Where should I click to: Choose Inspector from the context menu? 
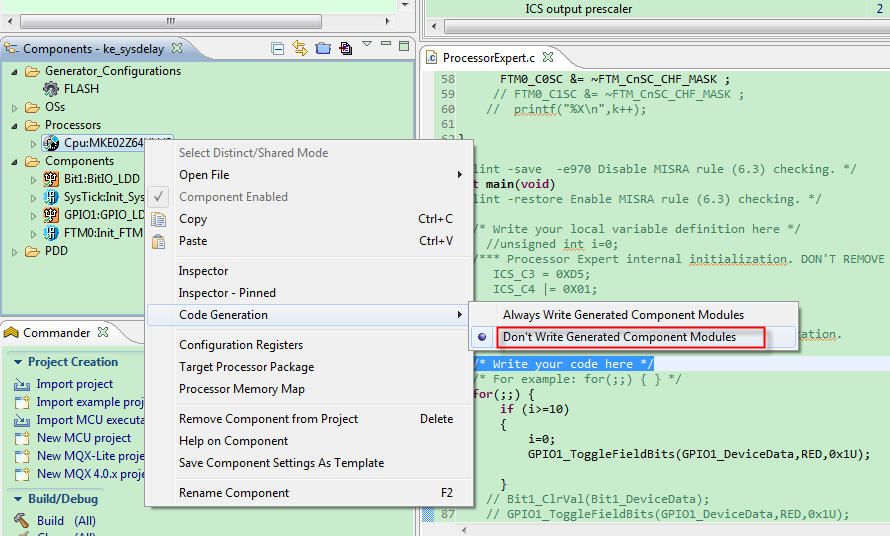pos(309,271)
